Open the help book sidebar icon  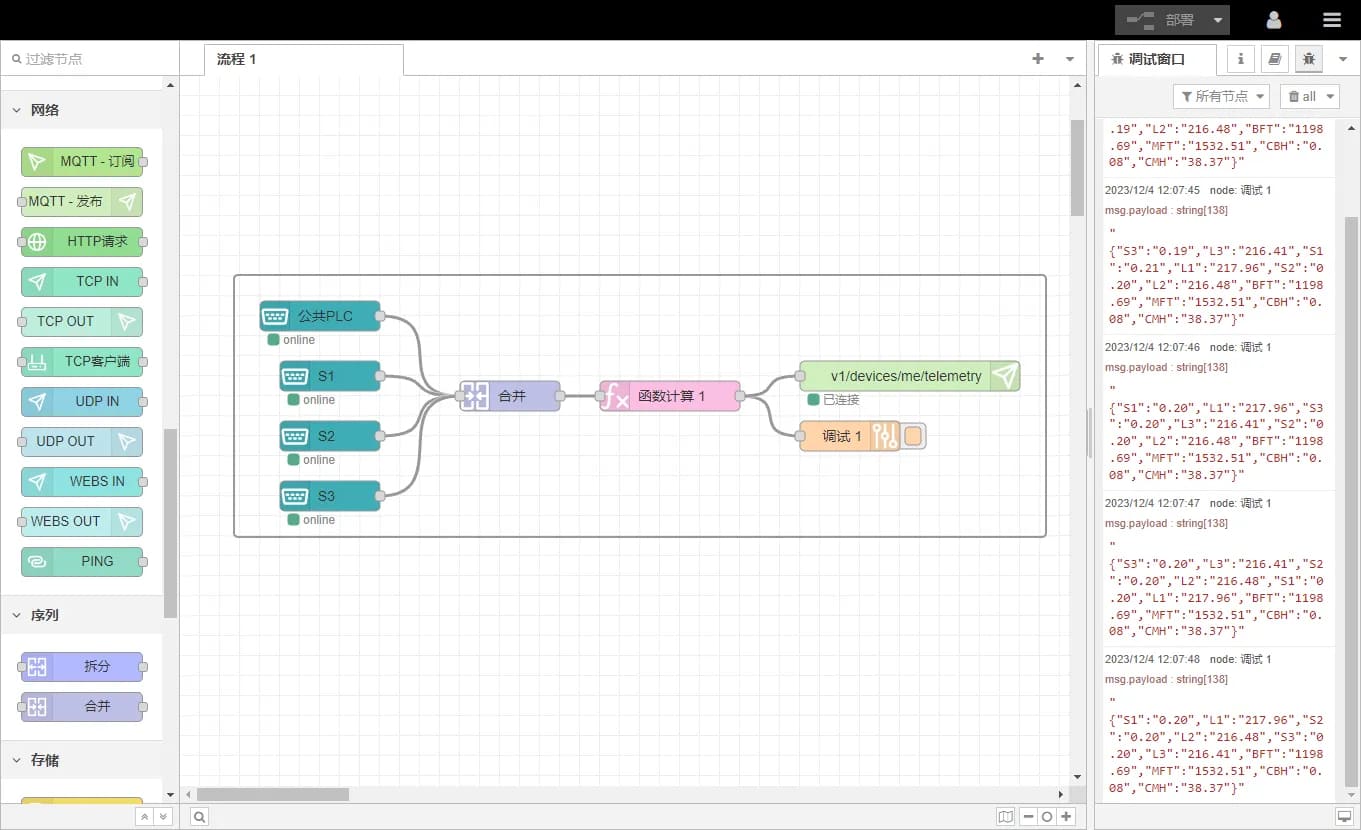(1274, 59)
